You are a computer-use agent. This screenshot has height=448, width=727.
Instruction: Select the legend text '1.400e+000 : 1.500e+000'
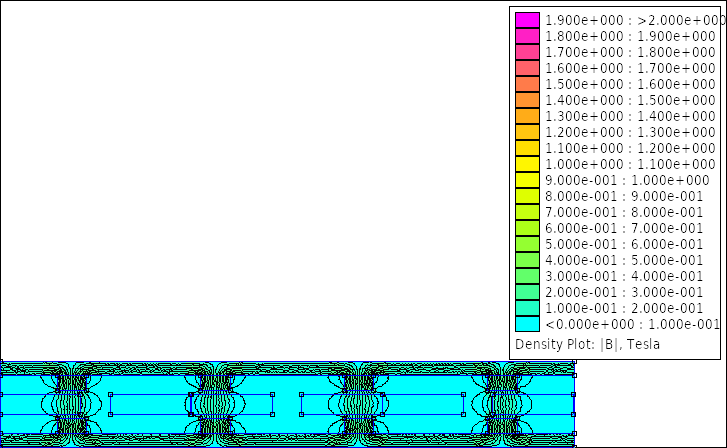[631, 100]
